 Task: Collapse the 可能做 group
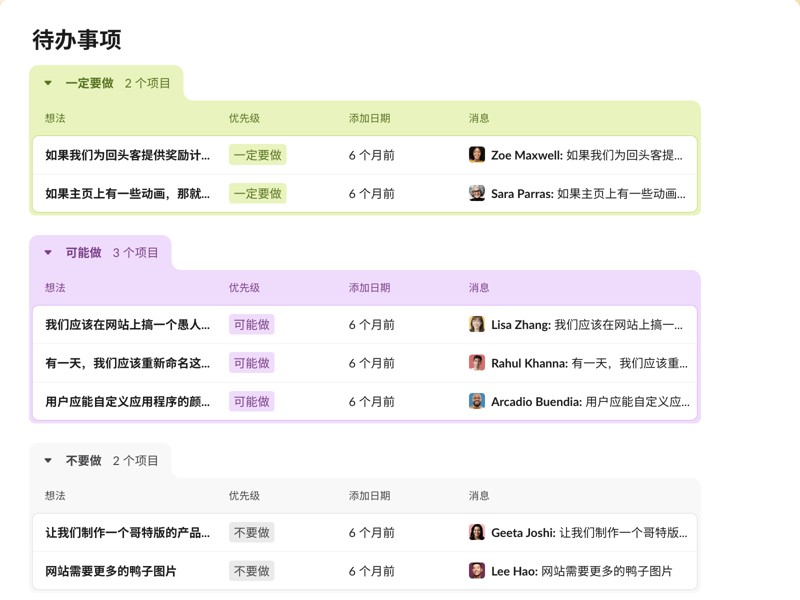(47, 253)
